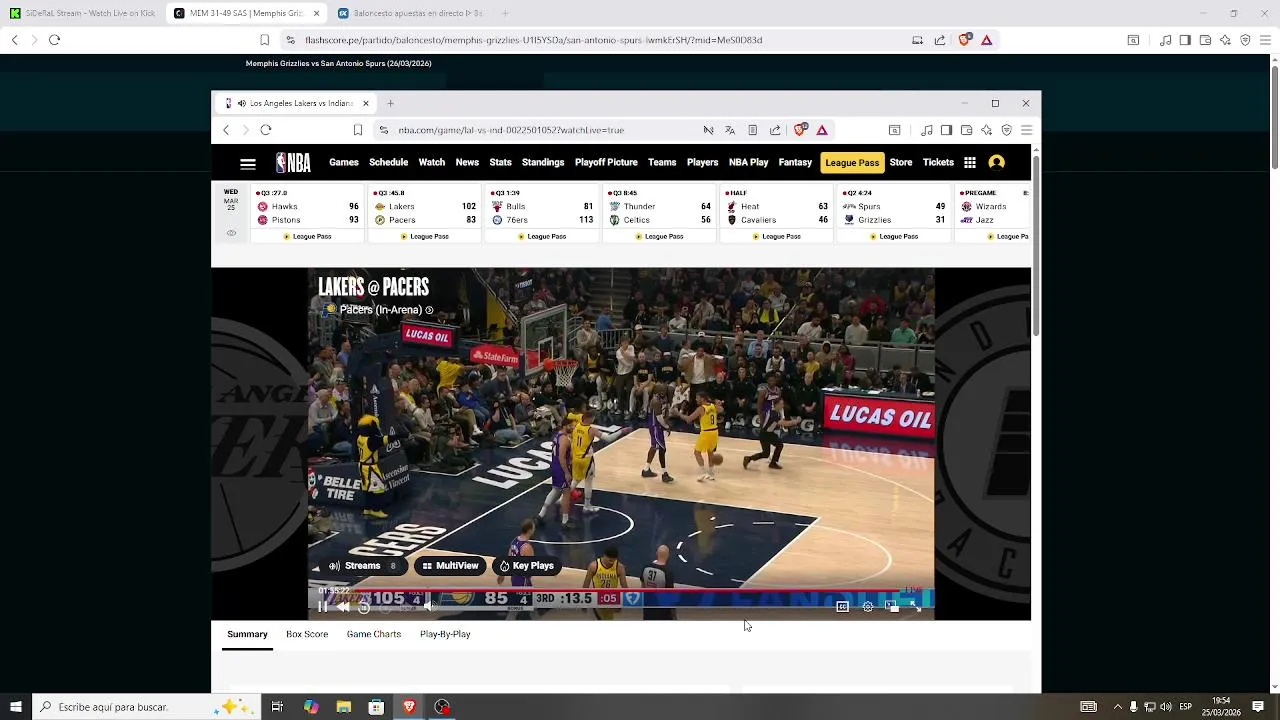Viewport: 1280px width, 720px height.
Task: Click Brave Shields icon in inner nba.com window
Action: point(800,130)
